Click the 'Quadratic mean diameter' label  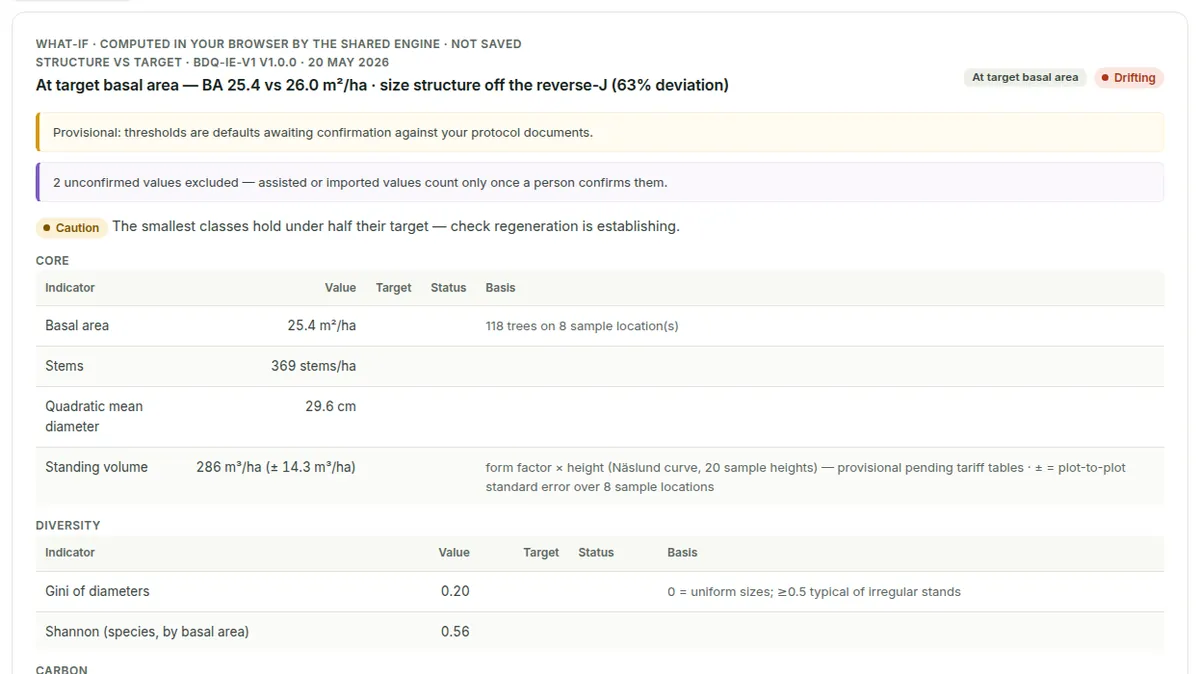pyautogui.click(x=94, y=416)
